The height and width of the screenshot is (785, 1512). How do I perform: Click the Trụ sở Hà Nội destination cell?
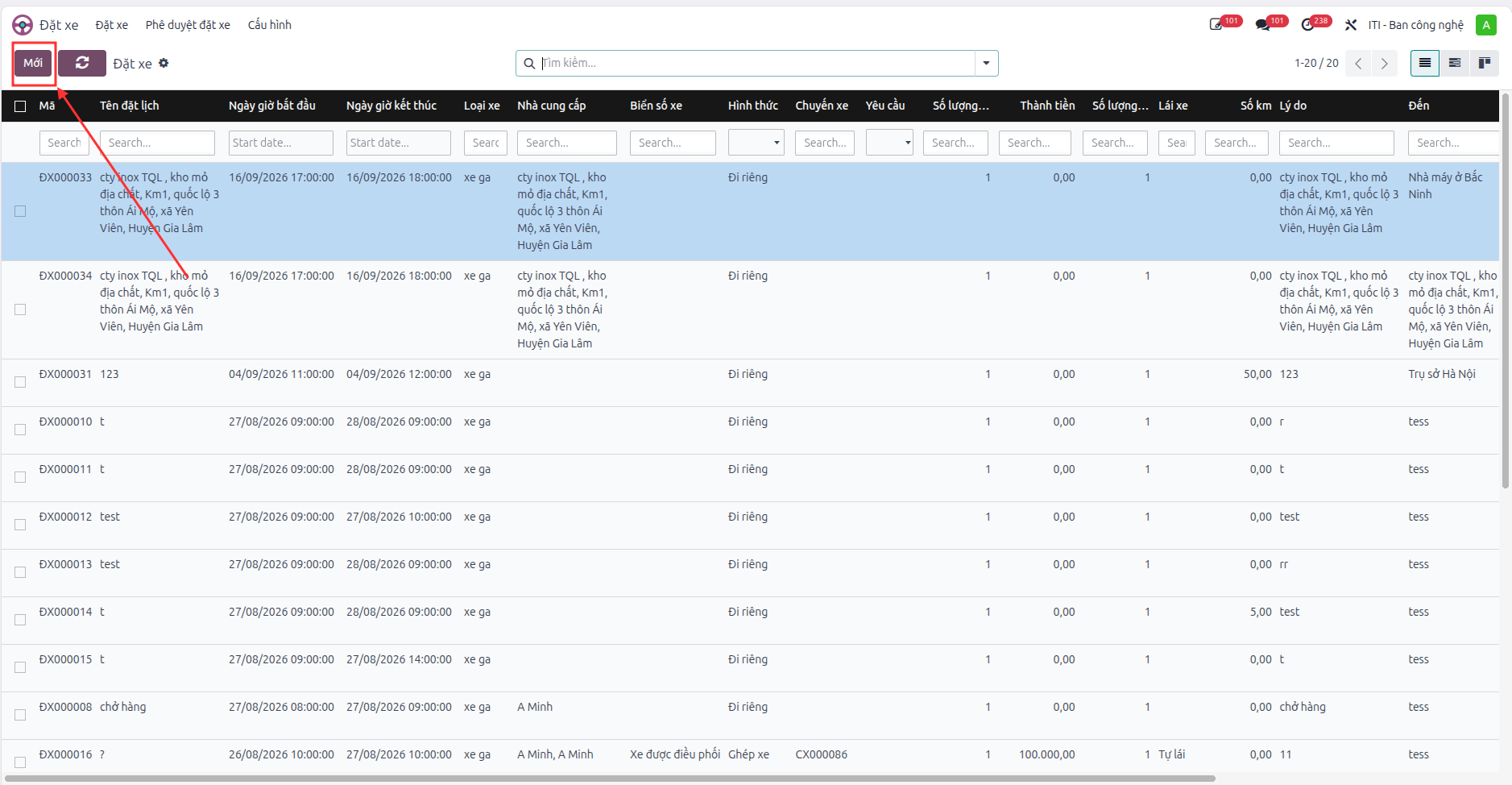point(1442,374)
